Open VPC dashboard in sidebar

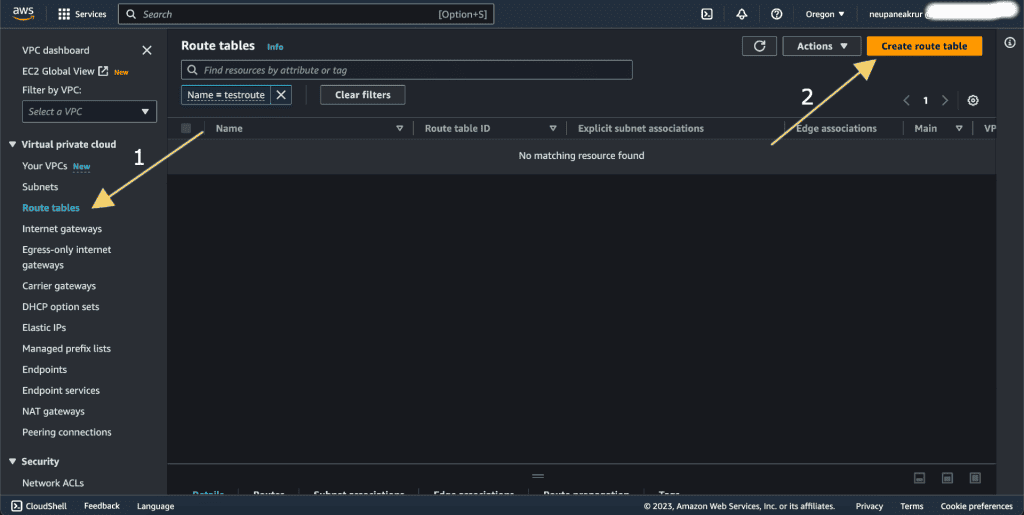(56, 50)
